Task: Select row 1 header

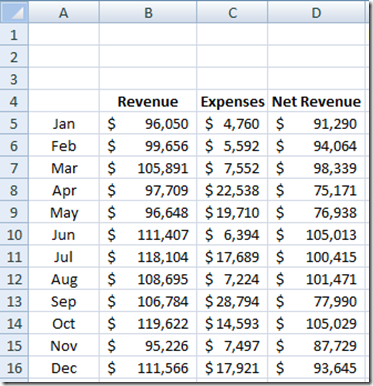Action: [x=14, y=34]
